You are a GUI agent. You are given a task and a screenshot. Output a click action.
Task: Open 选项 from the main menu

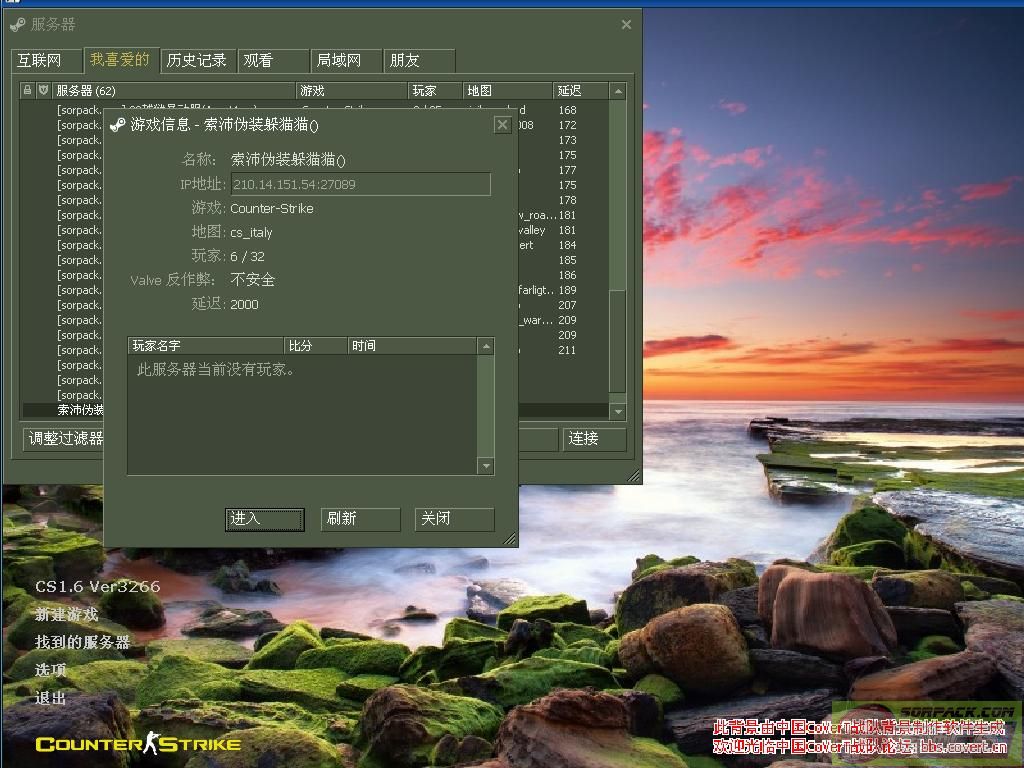(x=51, y=670)
